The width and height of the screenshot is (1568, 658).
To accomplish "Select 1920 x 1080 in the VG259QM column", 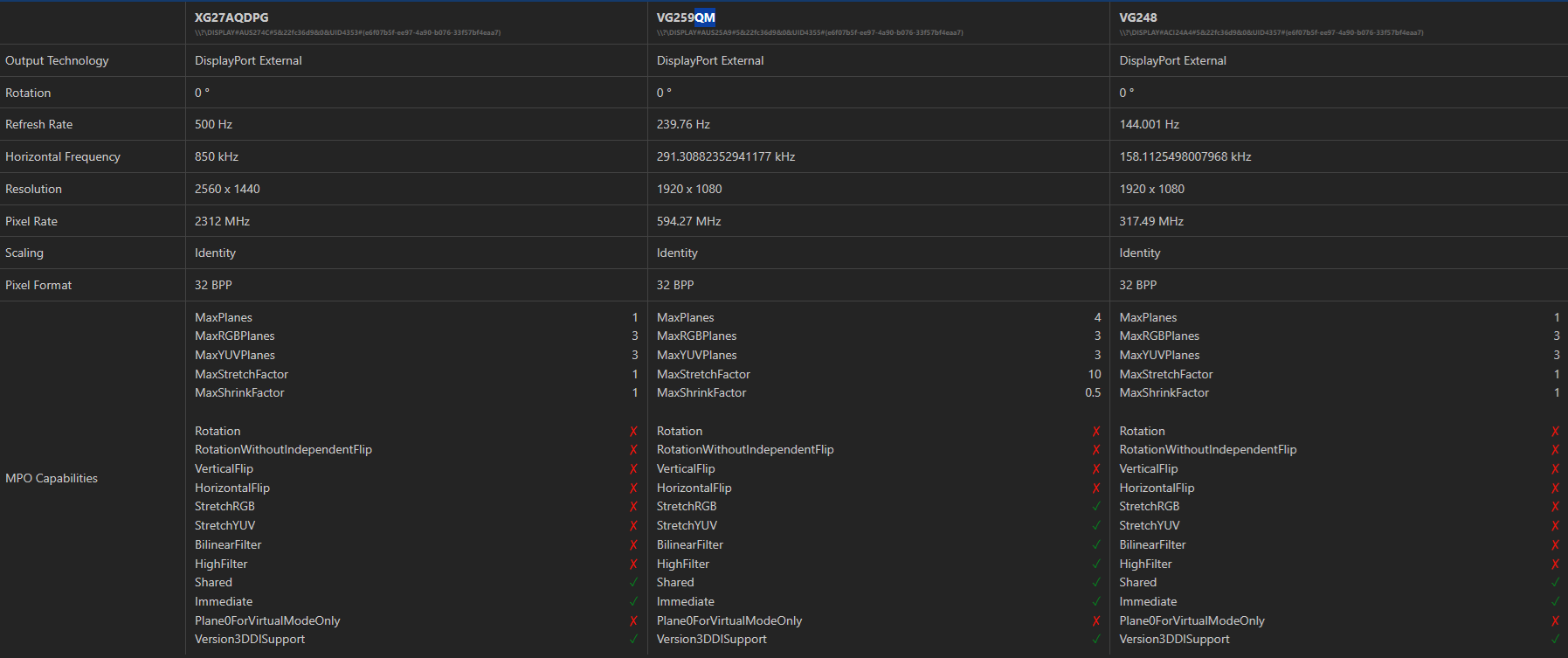I will coord(689,190).
